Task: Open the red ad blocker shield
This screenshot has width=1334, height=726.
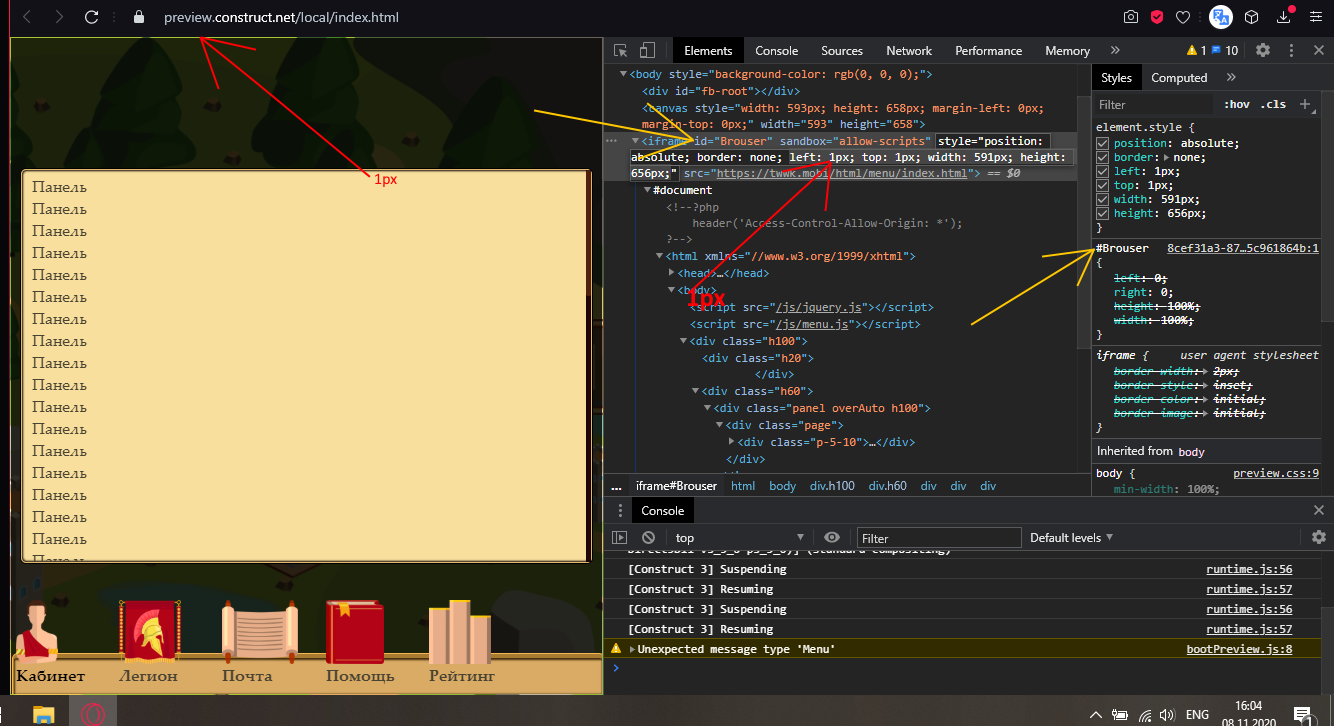Action: [x=1156, y=17]
